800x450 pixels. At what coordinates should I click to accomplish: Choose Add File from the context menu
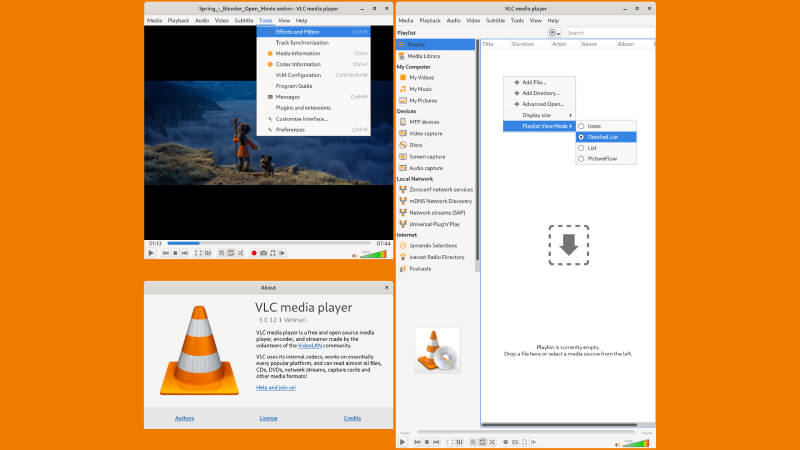click(534, 82)
